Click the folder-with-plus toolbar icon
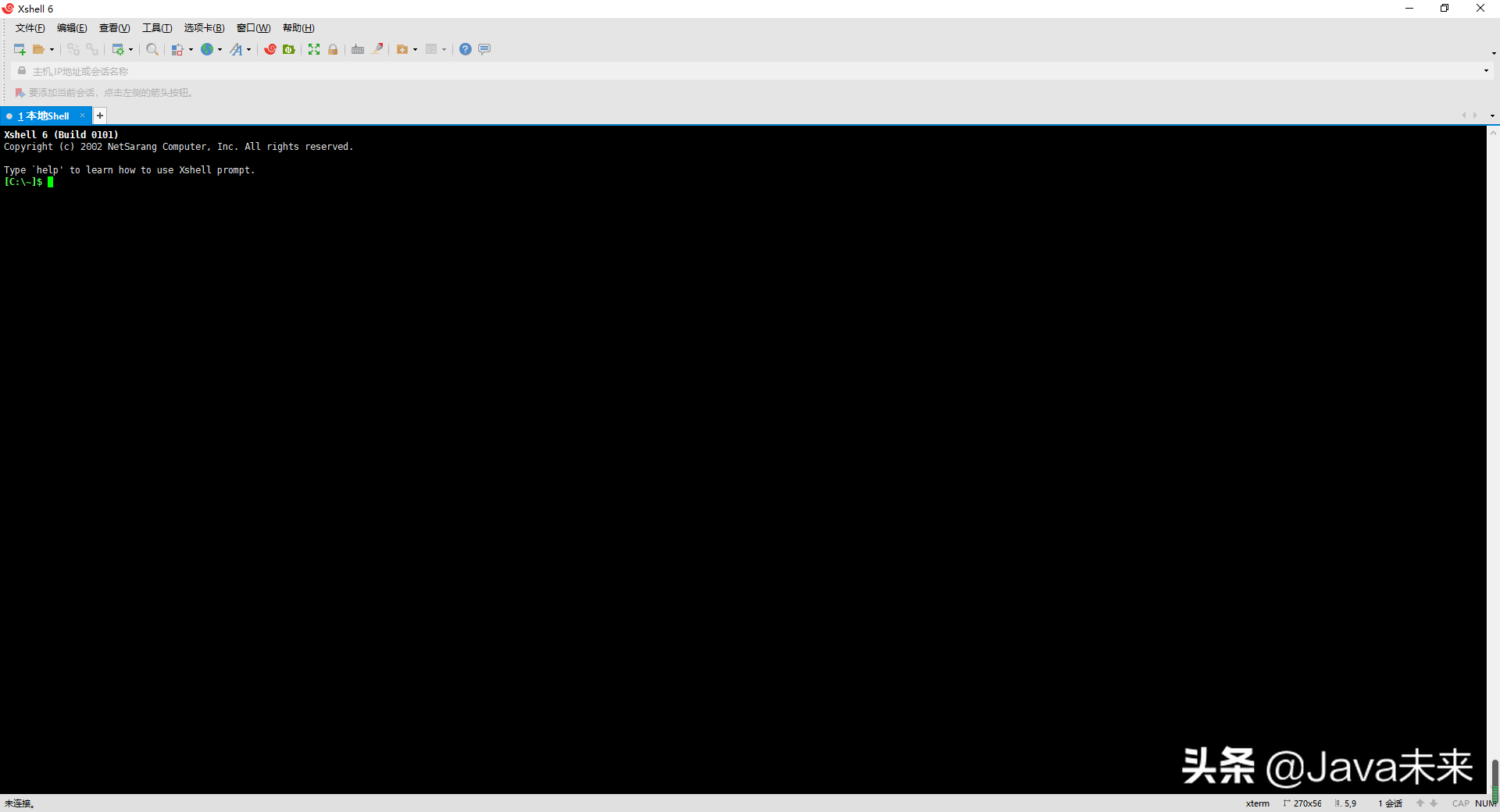Viewport: 1500px width, 812px height. click(402, 49)
